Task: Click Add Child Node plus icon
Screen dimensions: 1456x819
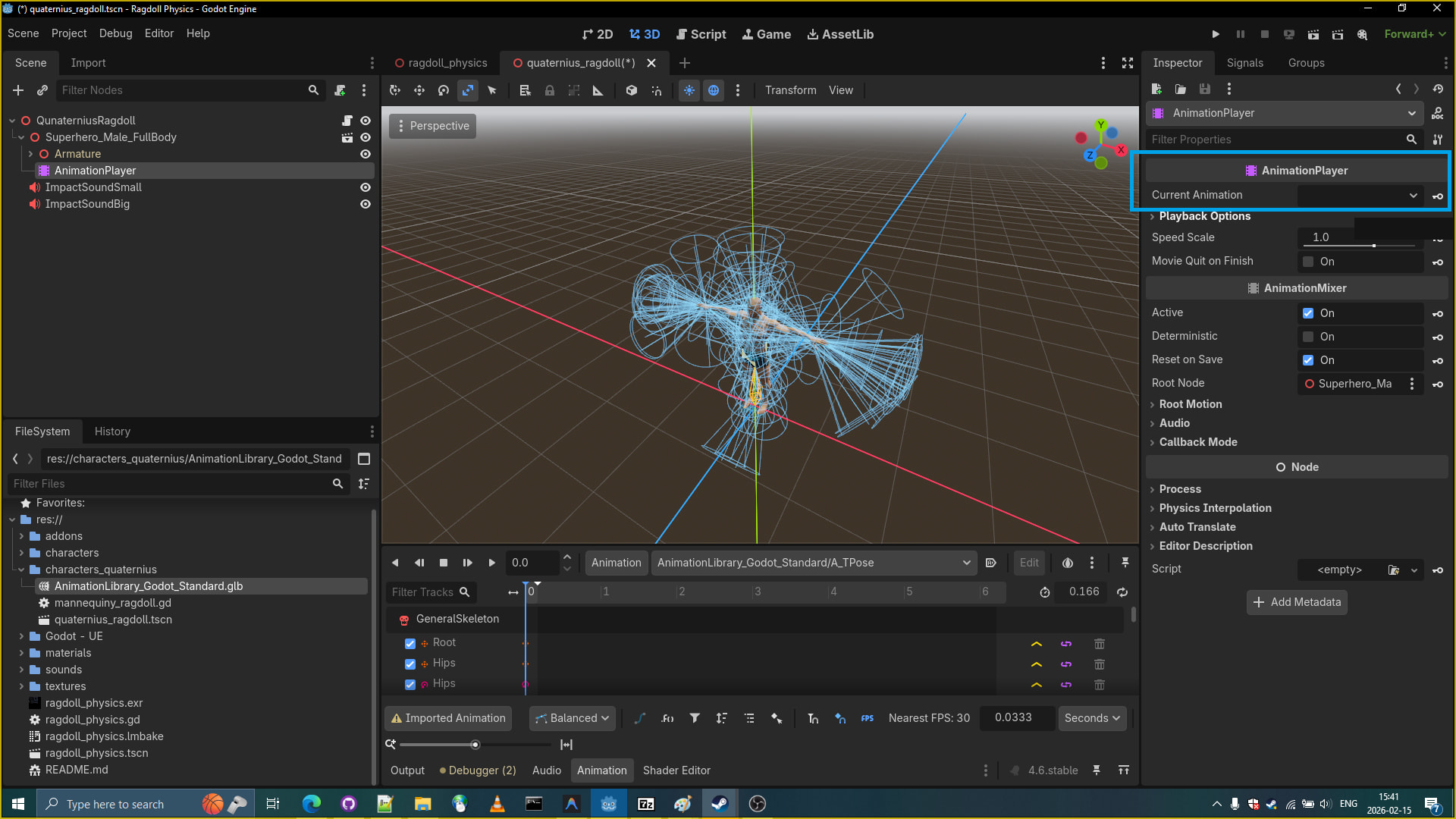Action: (18, 90)
